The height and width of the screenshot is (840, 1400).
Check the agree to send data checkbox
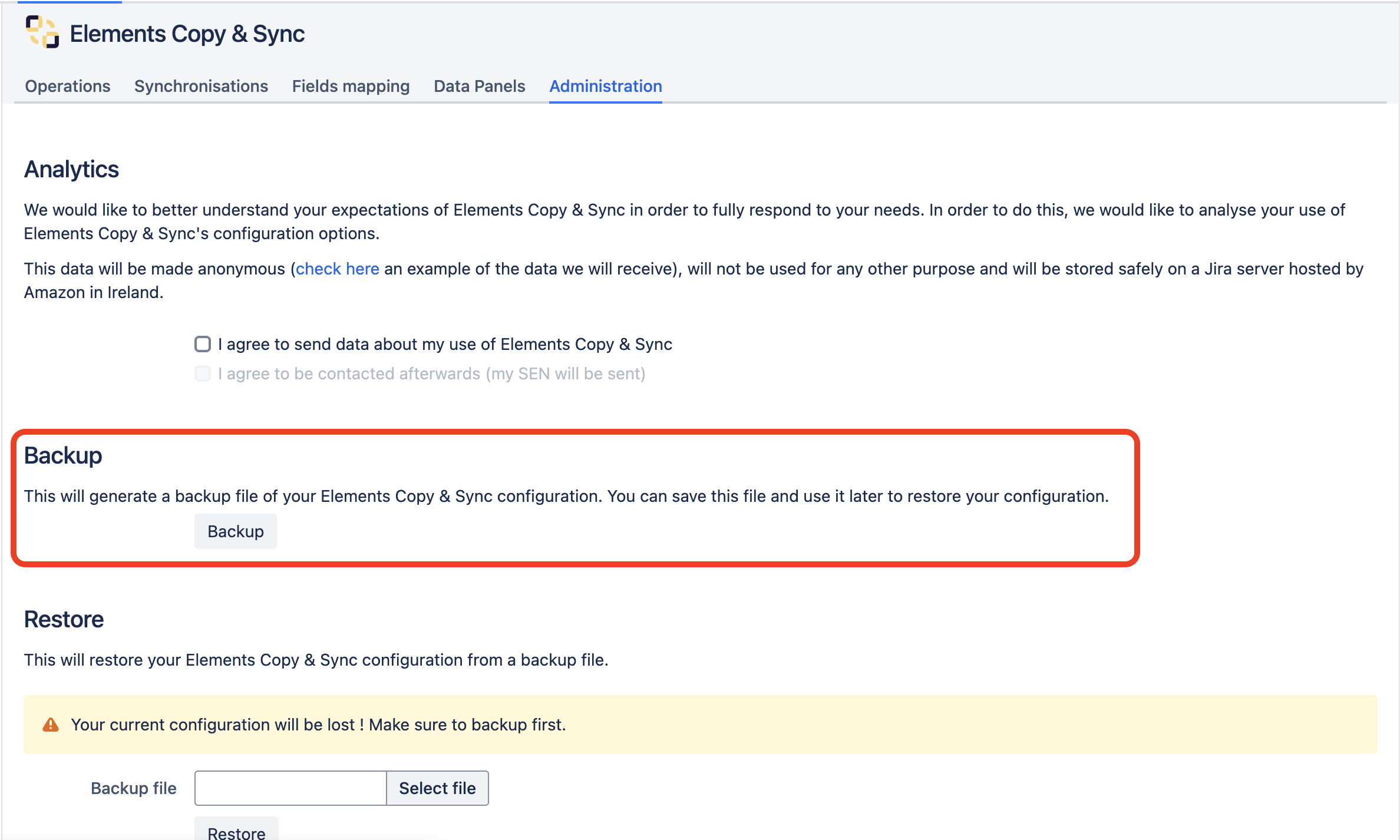point(203,344)
